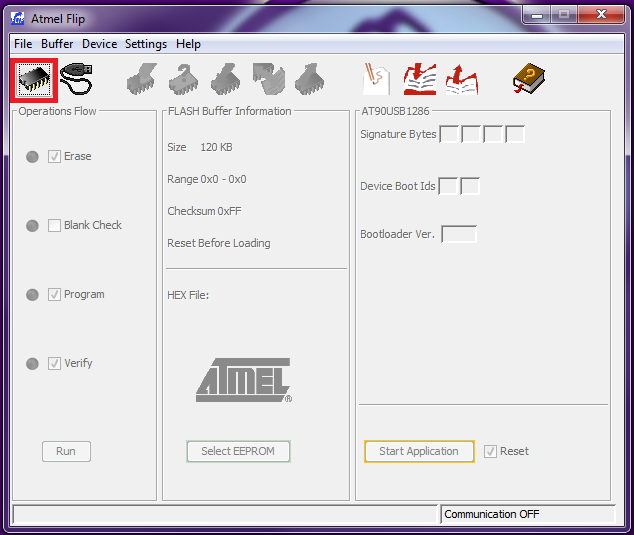This screenshot has height=535, width=634.
Task: Toggle the Verify checkbox
Action: click(x=54, y=363)
